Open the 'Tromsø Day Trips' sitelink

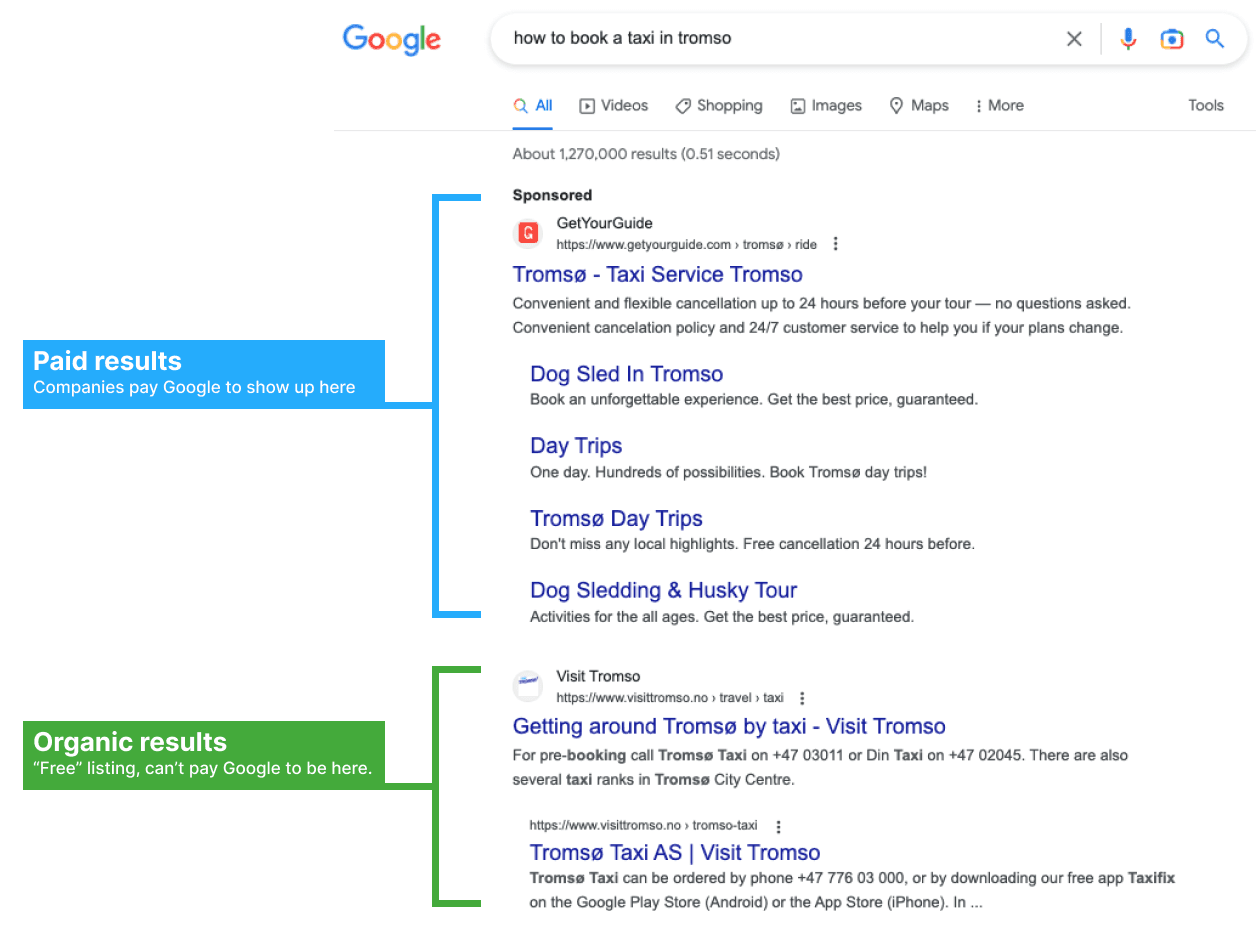[x=616, y=518]
